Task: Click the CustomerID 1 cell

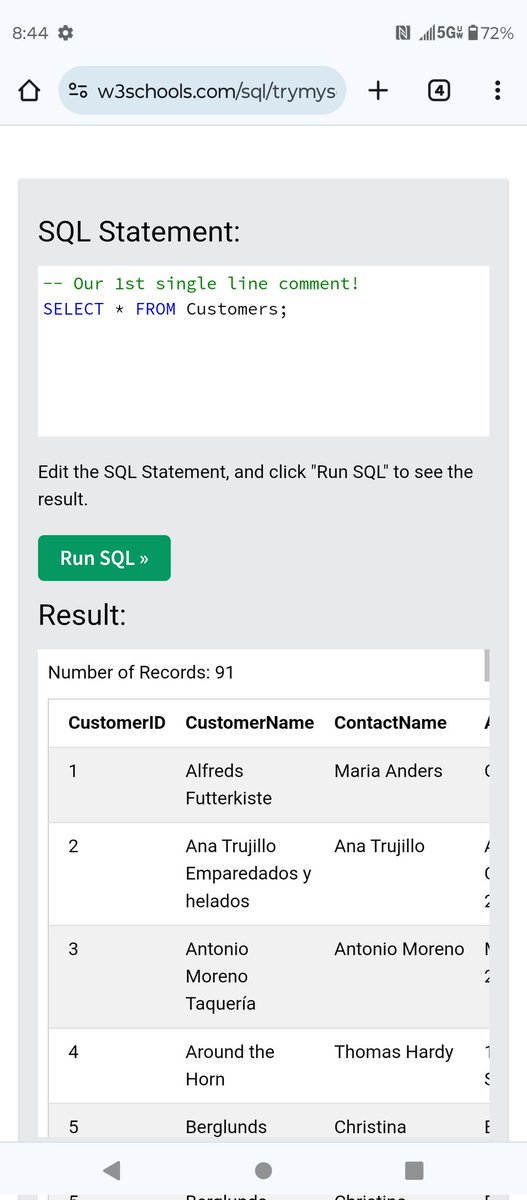Action: click(73, 771)
